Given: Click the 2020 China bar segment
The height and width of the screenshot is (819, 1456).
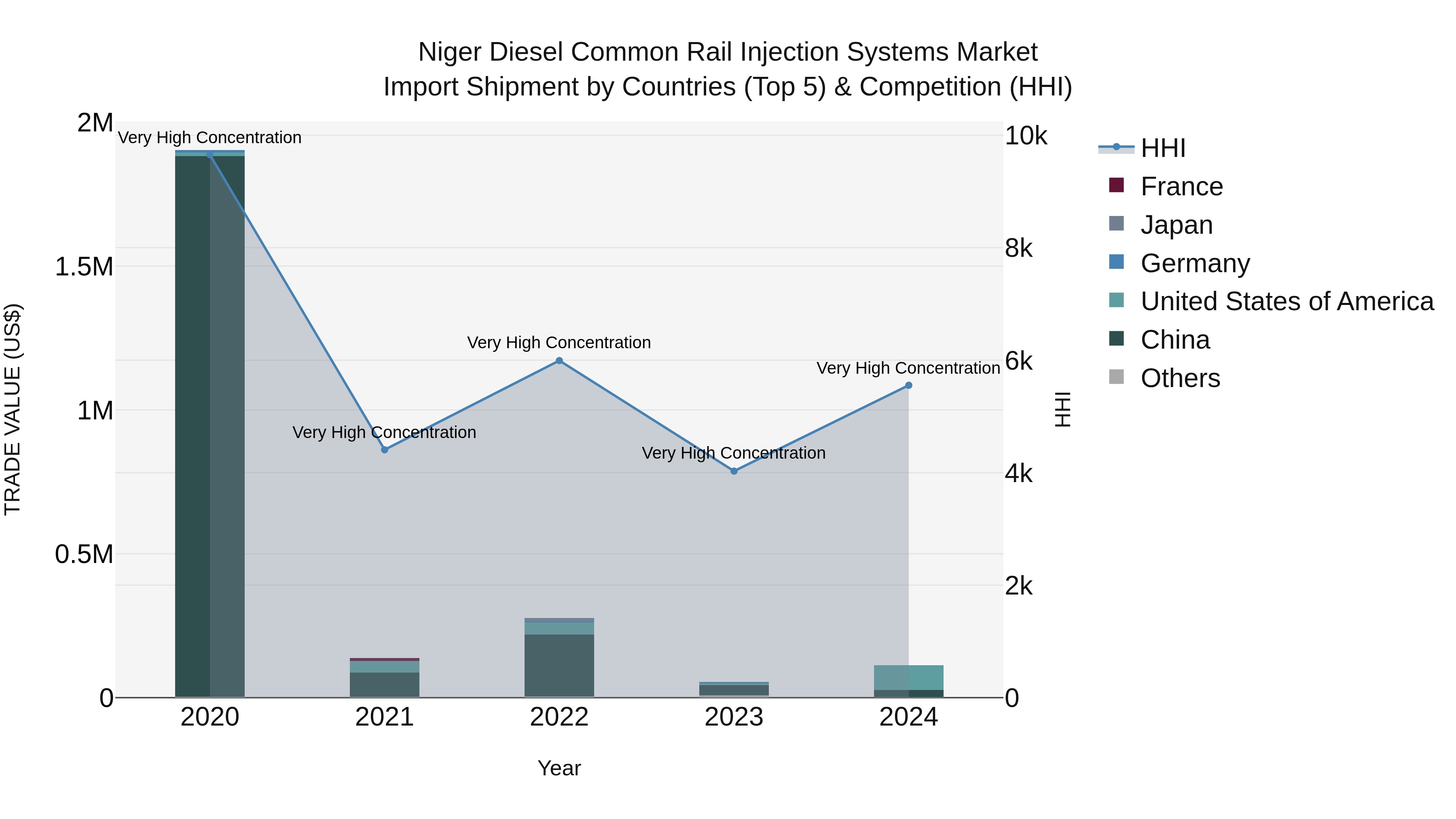Looking at the screenshot, I should pyautogui.click(x=210, y=427).
